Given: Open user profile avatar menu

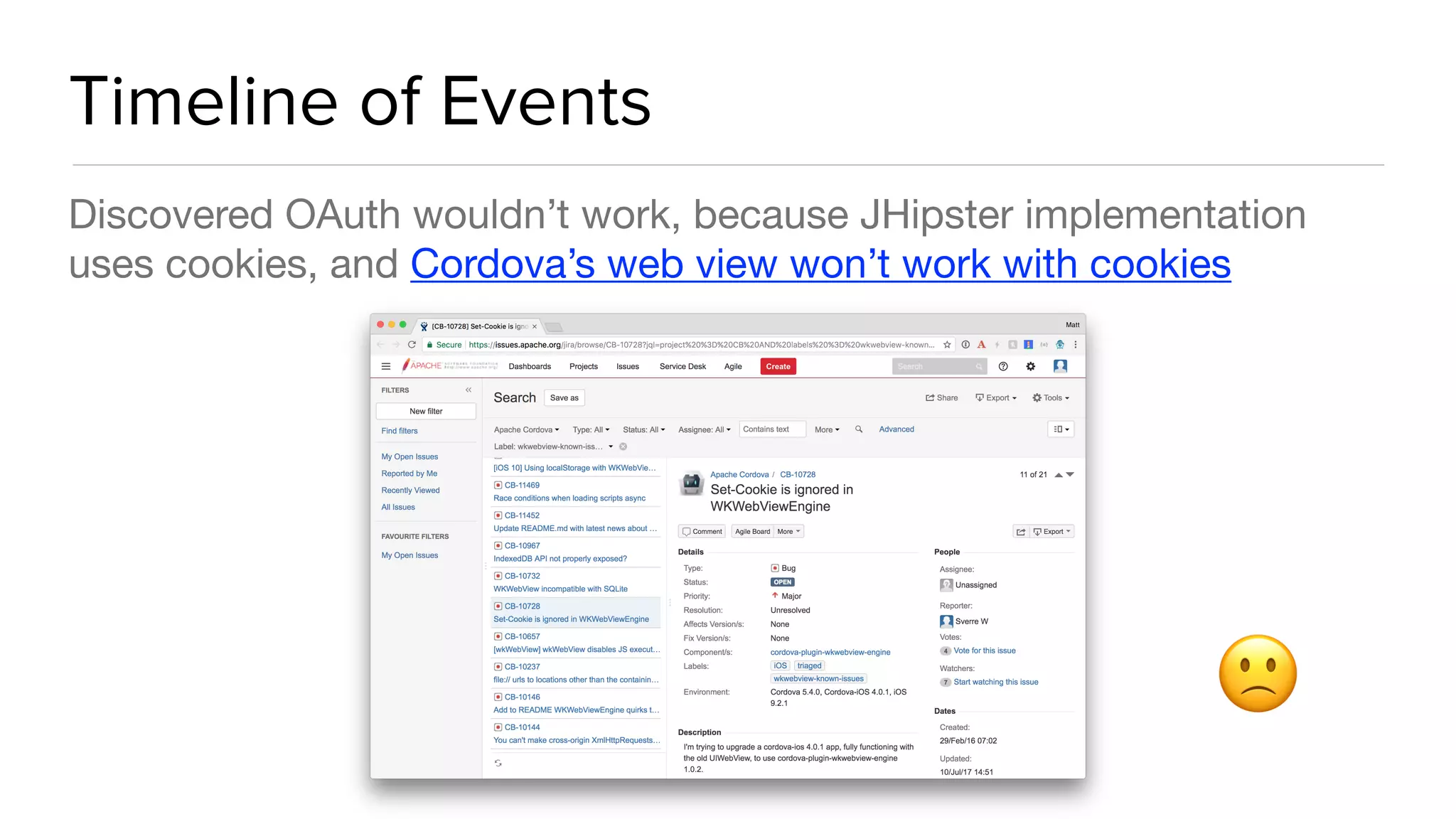Looking at the screenshot, I should point(1060,366).
